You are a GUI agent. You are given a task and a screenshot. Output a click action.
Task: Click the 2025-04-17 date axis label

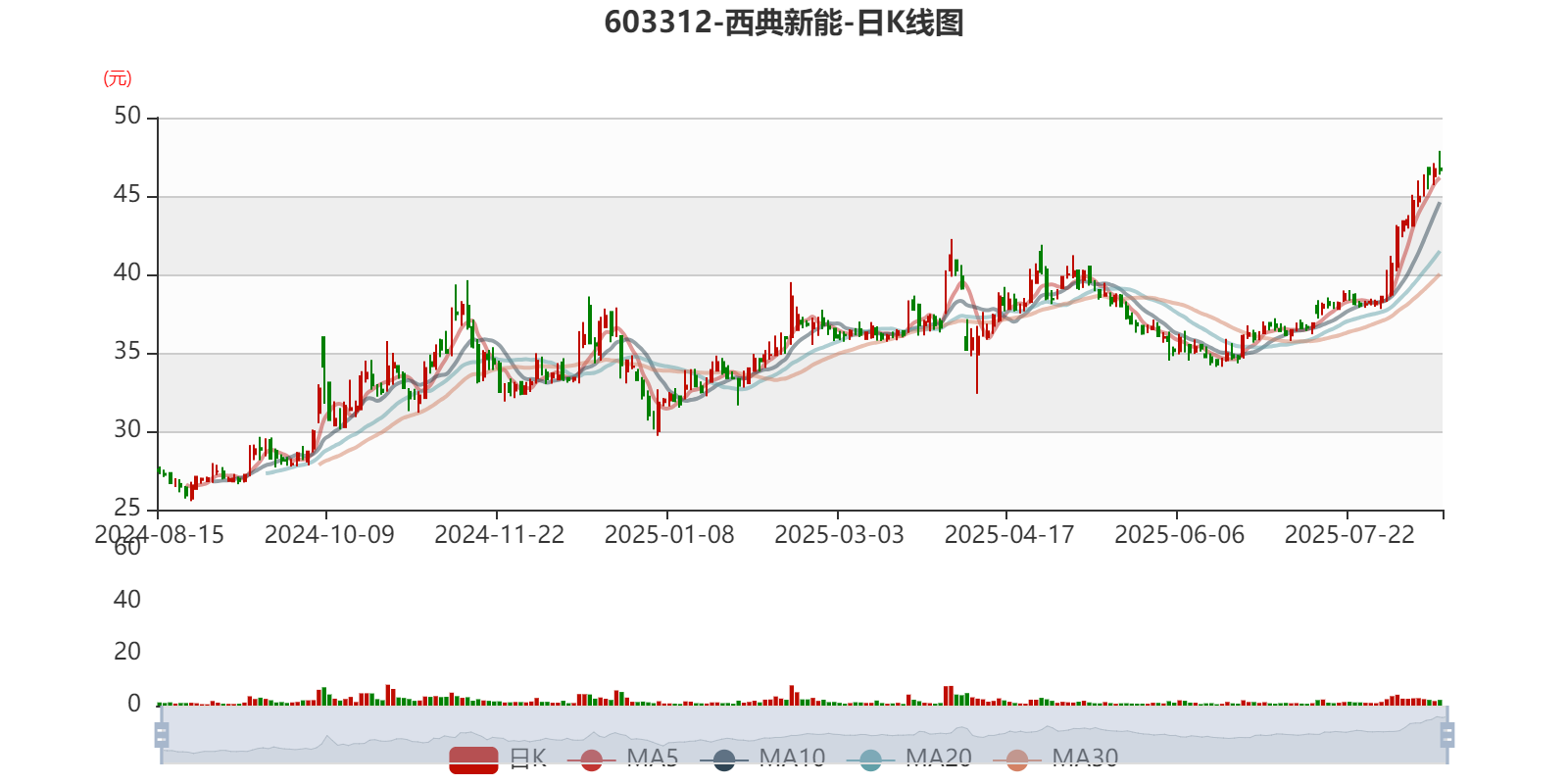1009,535
